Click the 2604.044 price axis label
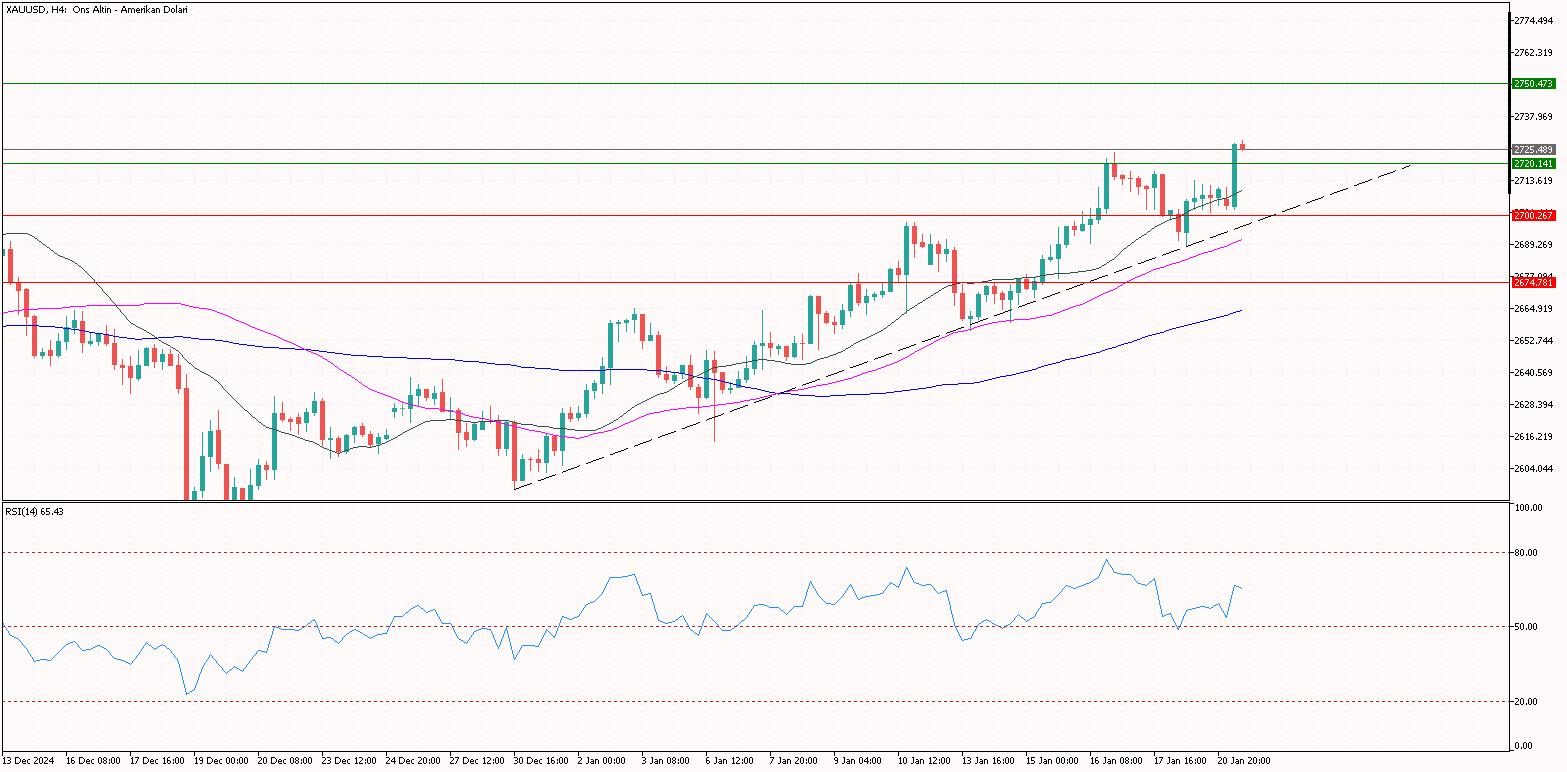 click(x=1533, y=468)
